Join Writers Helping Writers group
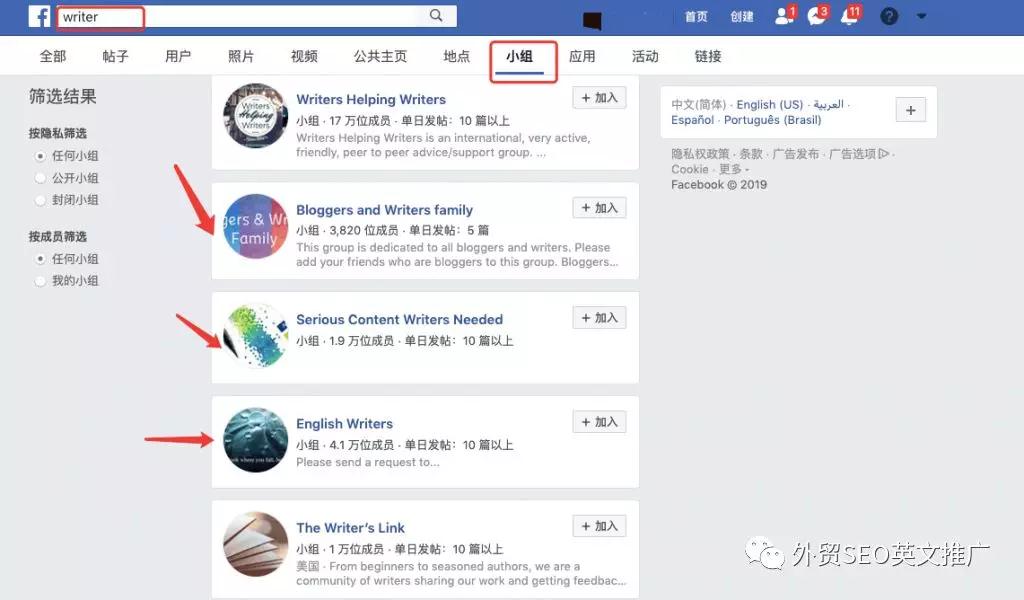1024x600 pixels. tap(600, 97)
